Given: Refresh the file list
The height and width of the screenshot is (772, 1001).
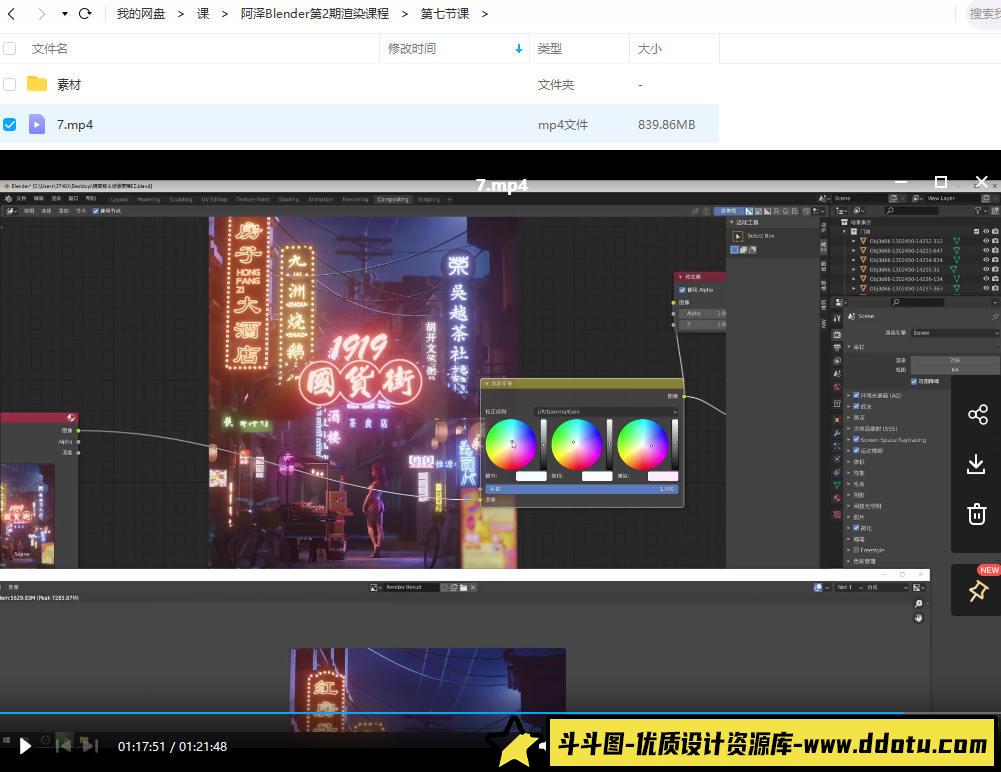Looking at the screenshot, I should (85, 13).
